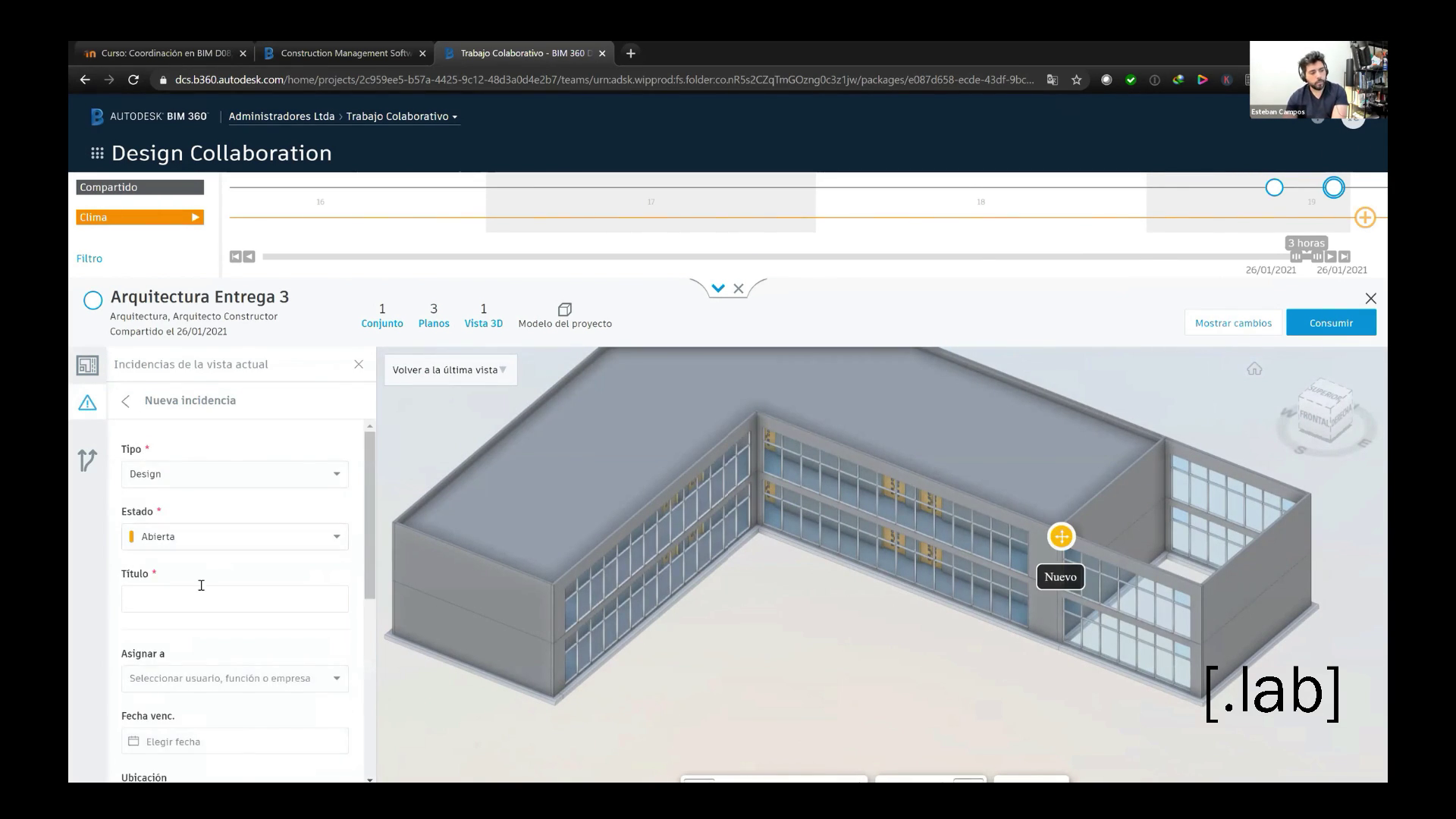This screenshot has width=1456, height=819.
Task: Go back with Nueva incidencia arrow
Action: (x=126, y=401)
